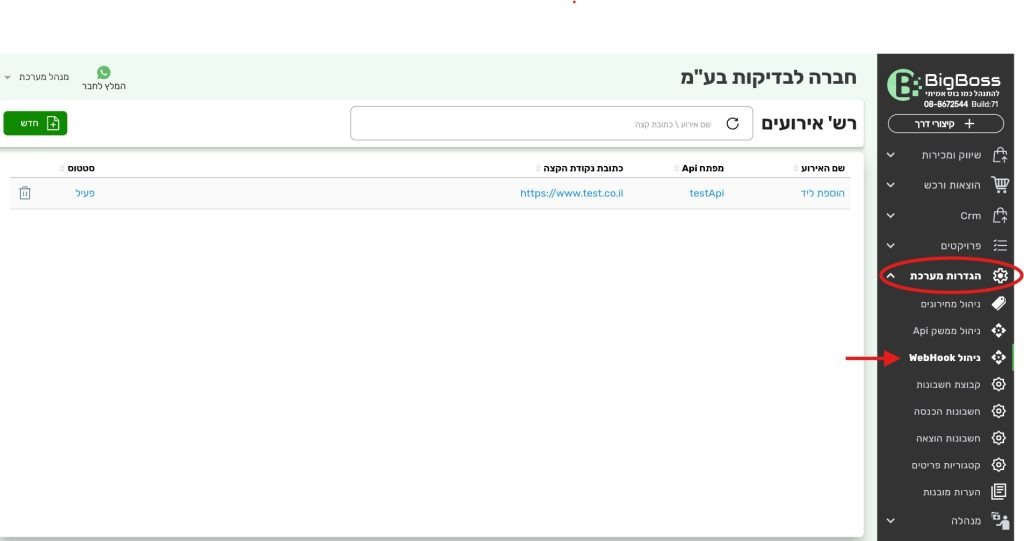Open ניהול מחירונים menu item
Screen dimensions: 1024x541
coord(950,304)
